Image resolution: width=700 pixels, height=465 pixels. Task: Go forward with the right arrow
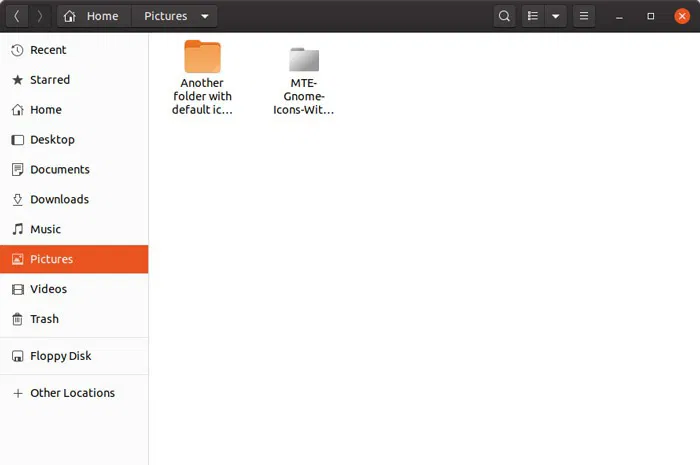[40, 16]
